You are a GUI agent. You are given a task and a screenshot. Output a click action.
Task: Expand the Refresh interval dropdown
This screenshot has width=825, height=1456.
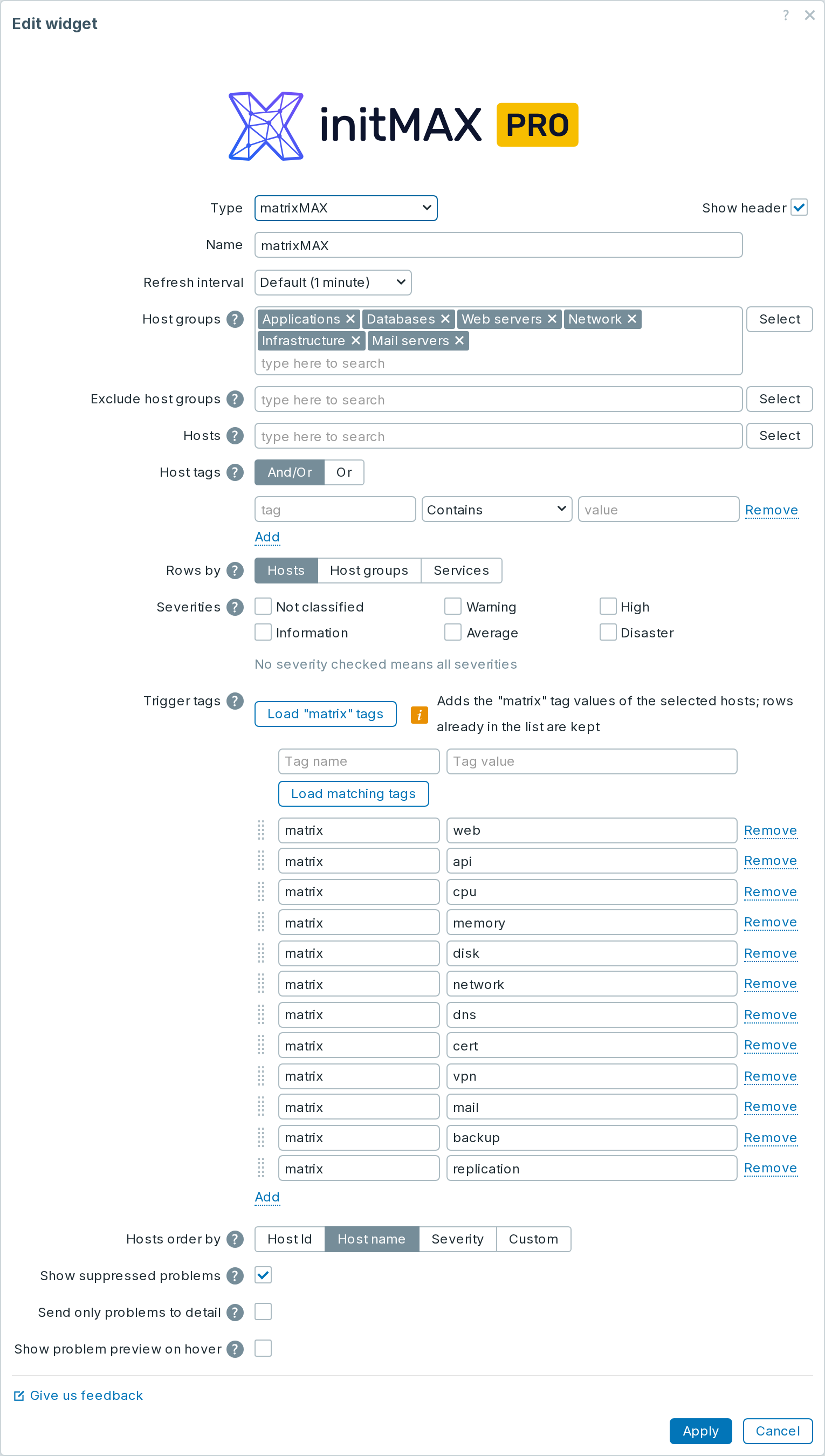(x=333, y=282)
